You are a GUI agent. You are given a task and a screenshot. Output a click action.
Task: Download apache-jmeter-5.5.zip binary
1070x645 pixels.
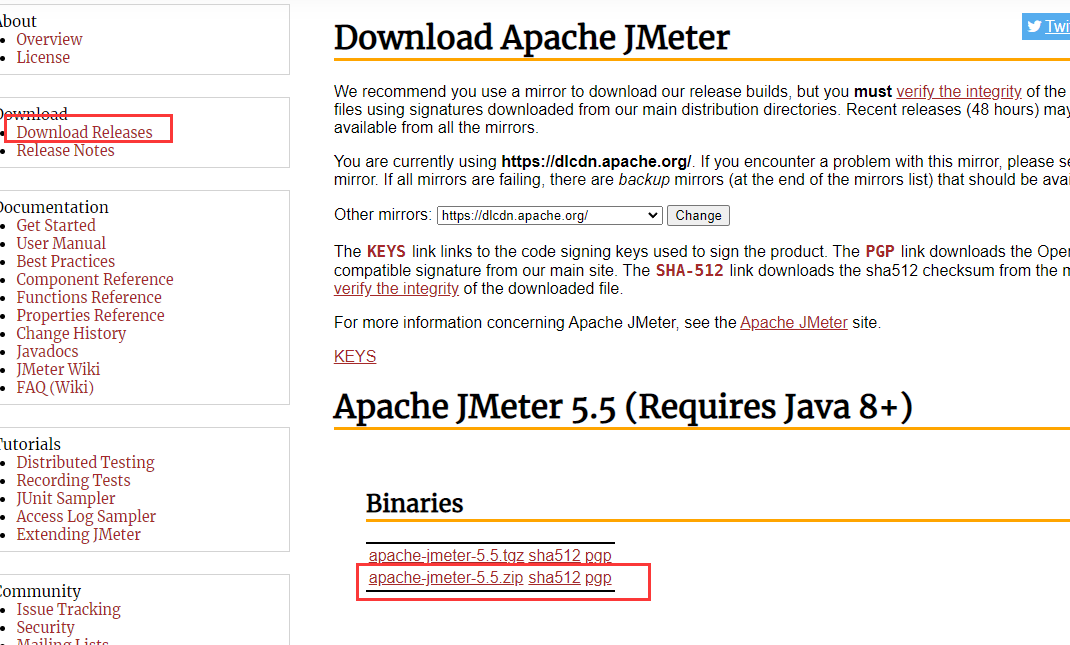446,577
